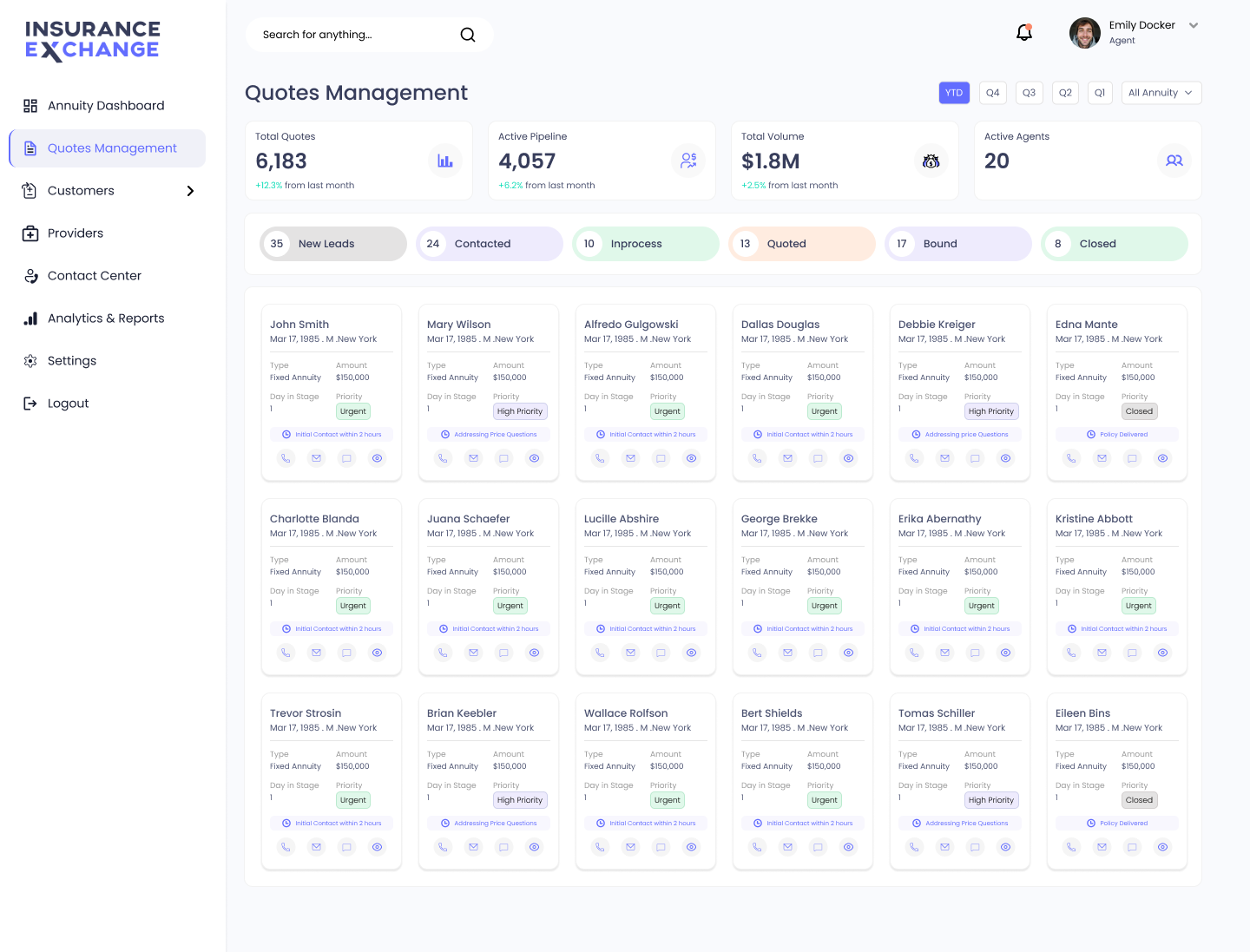Screen dimensions: 1250x952
Task: Email Edna Mante via envelope icon
Action: [x=1102, y=458]
